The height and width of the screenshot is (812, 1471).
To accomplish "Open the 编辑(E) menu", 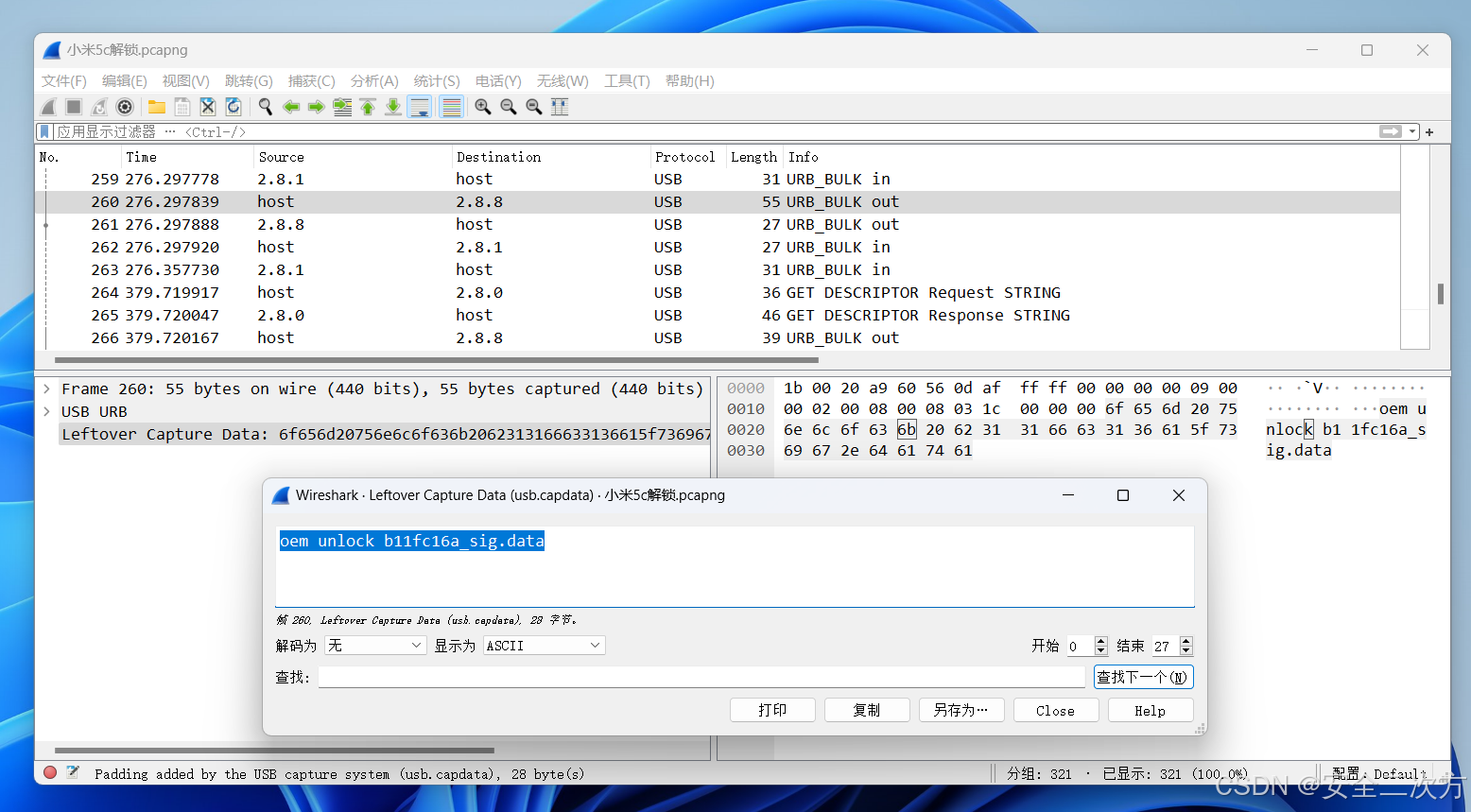I will pos(125,81).
